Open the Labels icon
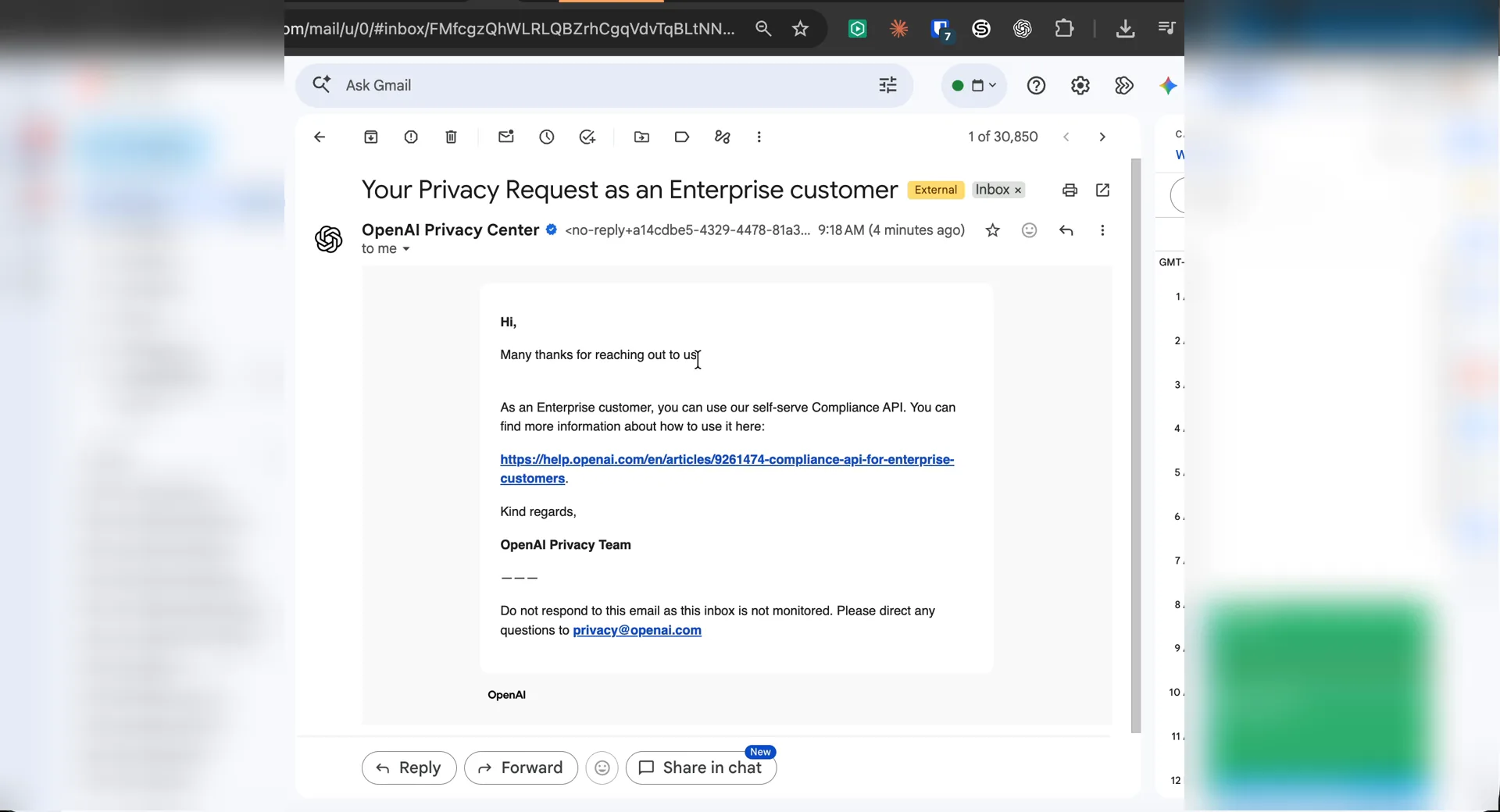The height and width of the screenshot is (812, 1500). 682,137
